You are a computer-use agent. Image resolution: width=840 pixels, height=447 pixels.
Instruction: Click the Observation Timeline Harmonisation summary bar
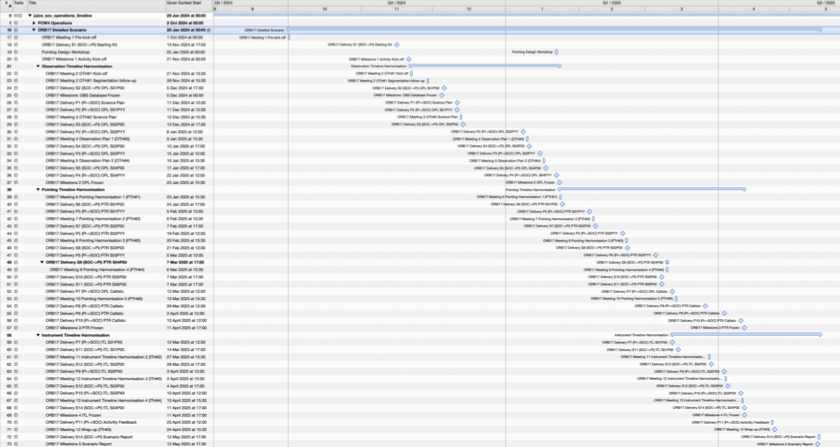coord(480,66)
